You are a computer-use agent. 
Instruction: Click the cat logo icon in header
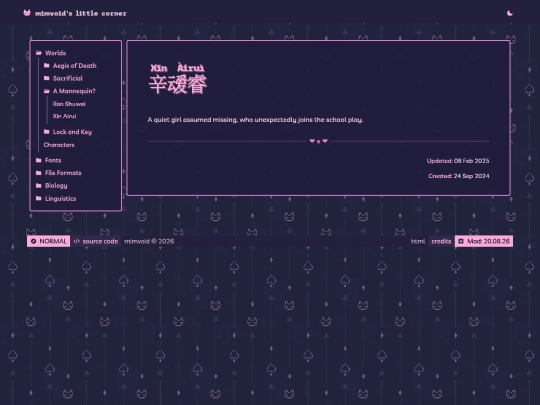click(27, 13)
